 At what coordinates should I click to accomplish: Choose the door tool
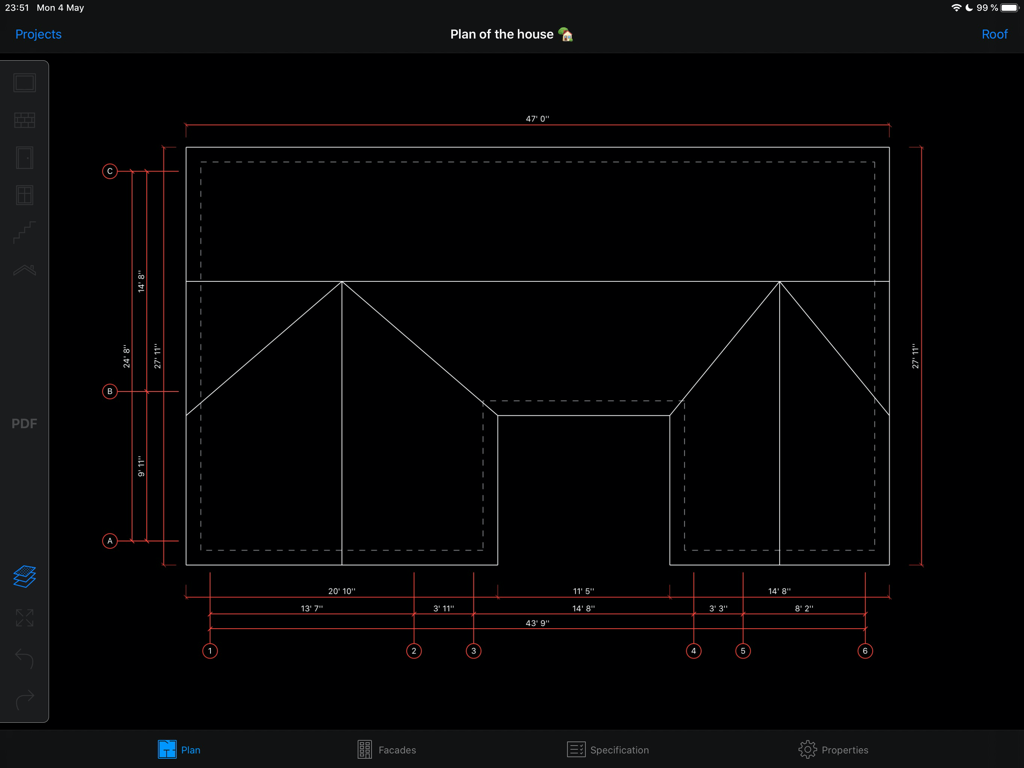click(x=24, y=158)
